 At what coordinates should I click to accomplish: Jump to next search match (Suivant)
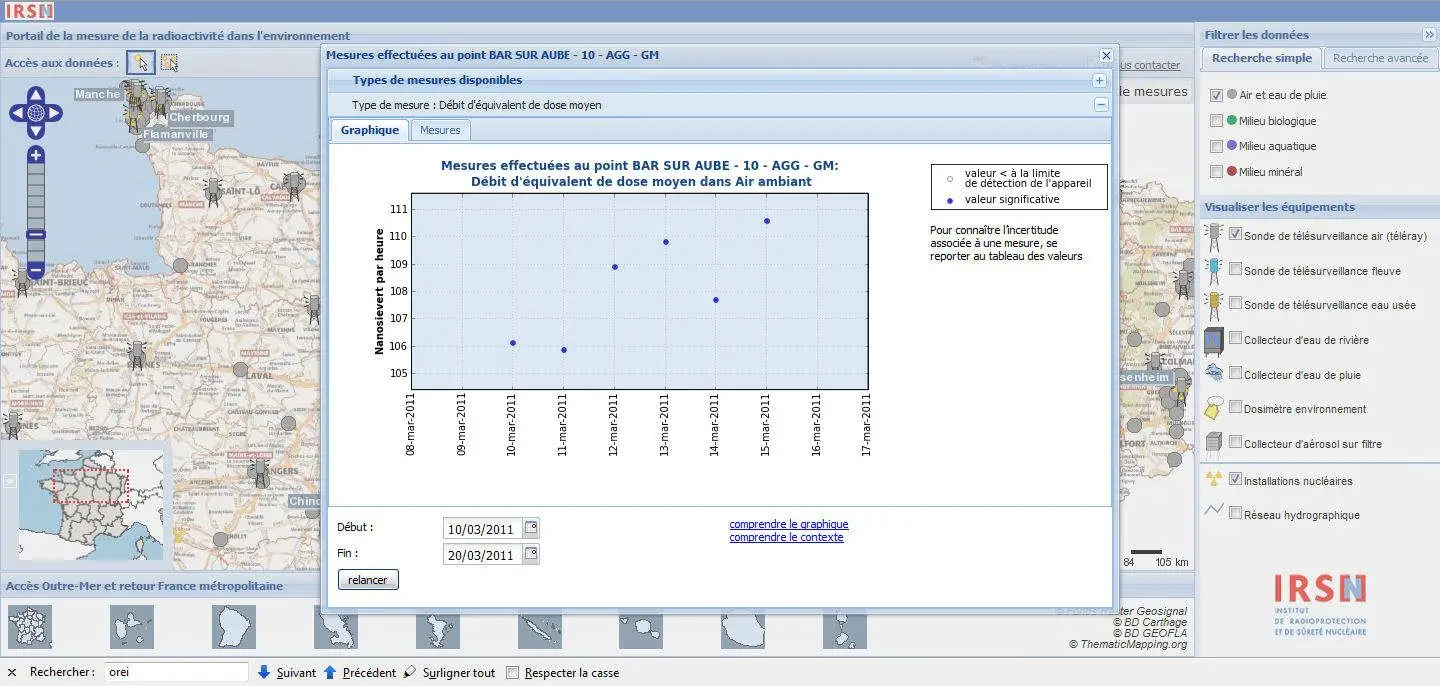287,673
